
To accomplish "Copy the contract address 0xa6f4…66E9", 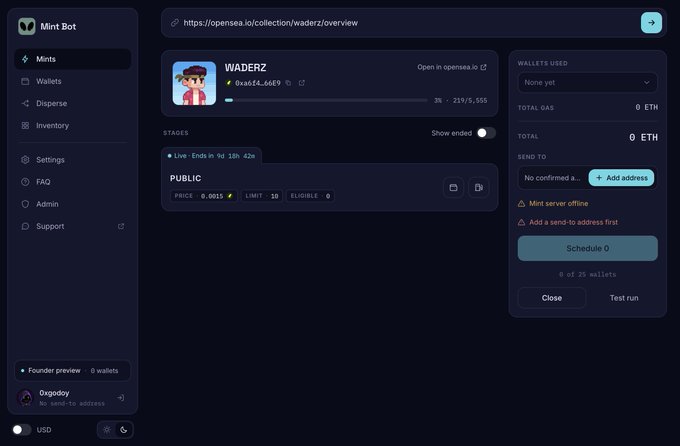I will [x=288, y=83].
